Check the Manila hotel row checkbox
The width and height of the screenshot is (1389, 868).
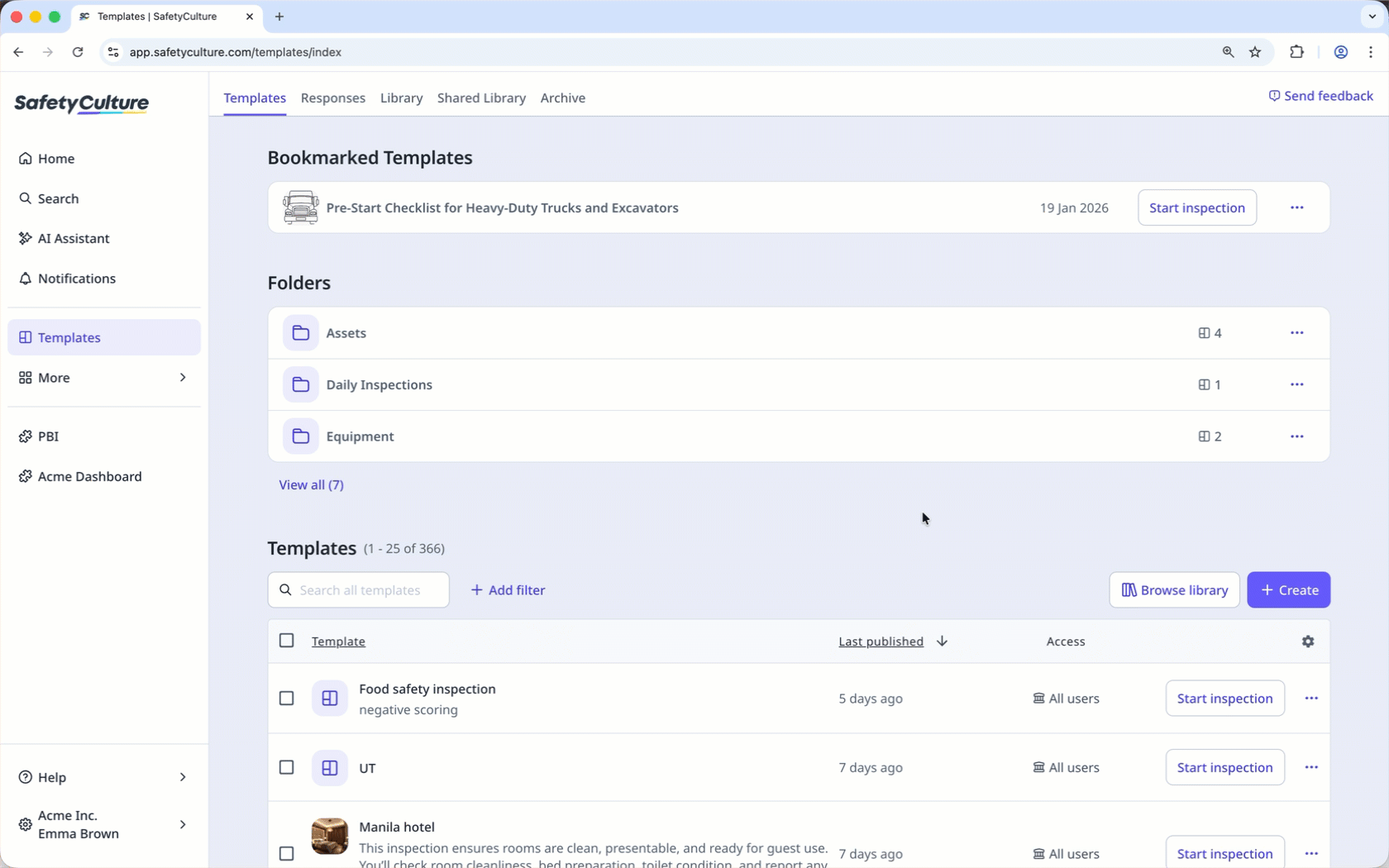coord(286,853)
